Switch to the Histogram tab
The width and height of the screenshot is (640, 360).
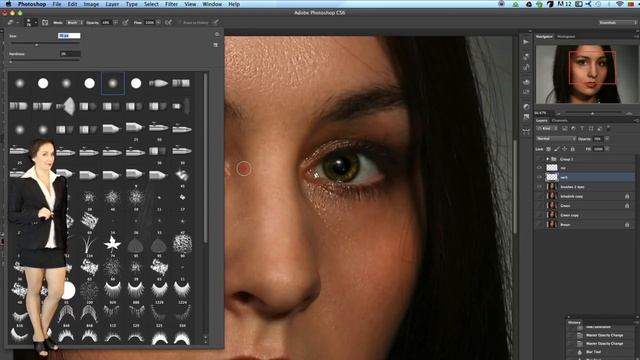coord(566,36)
